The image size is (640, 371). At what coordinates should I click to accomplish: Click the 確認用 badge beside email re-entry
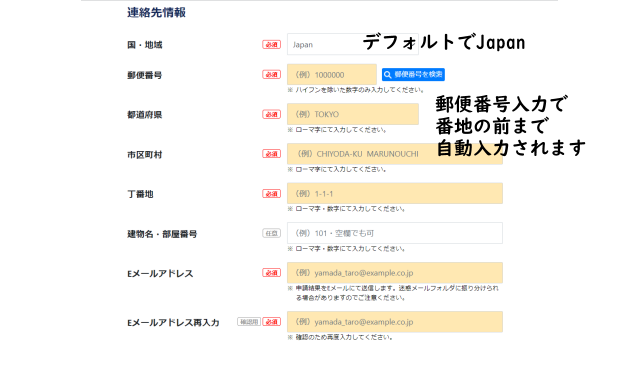click(x=249, y=322)
